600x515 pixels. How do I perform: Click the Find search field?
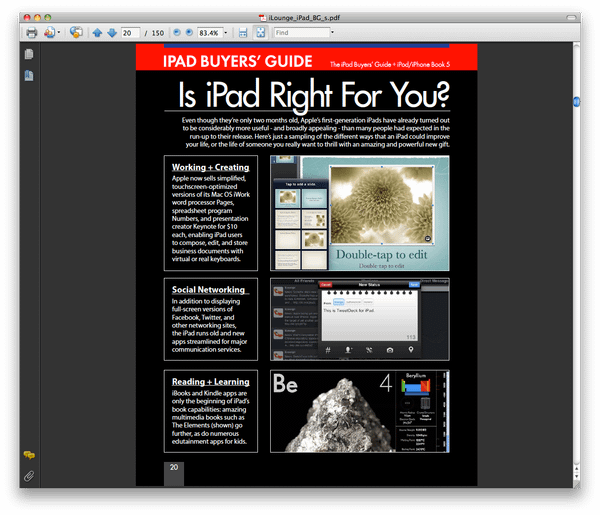click(x=302, y=33)
